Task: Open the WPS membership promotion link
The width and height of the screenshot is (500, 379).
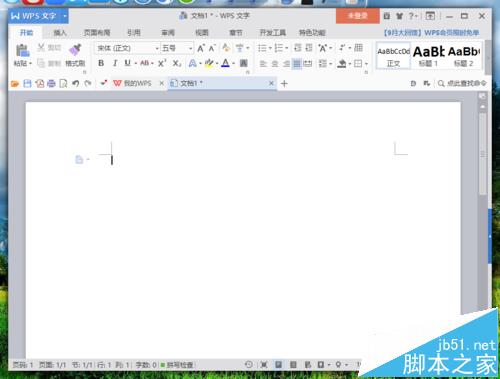Action: [x=431, y=33]
